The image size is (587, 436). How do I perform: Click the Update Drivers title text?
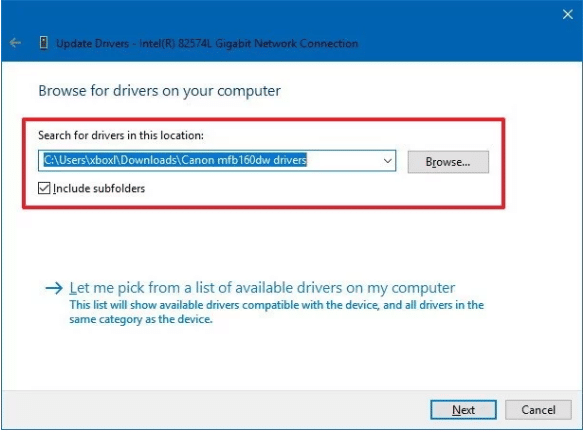click(207, 43)
